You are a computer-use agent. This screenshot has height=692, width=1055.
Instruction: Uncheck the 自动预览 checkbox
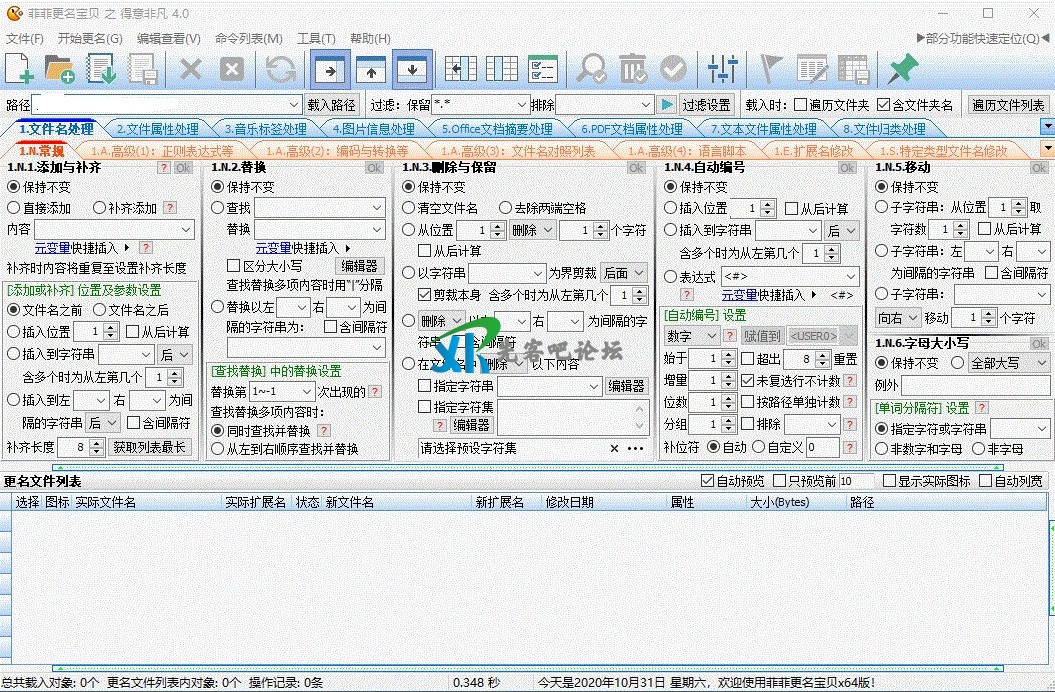pyautogui.click(x=708, y=481)
